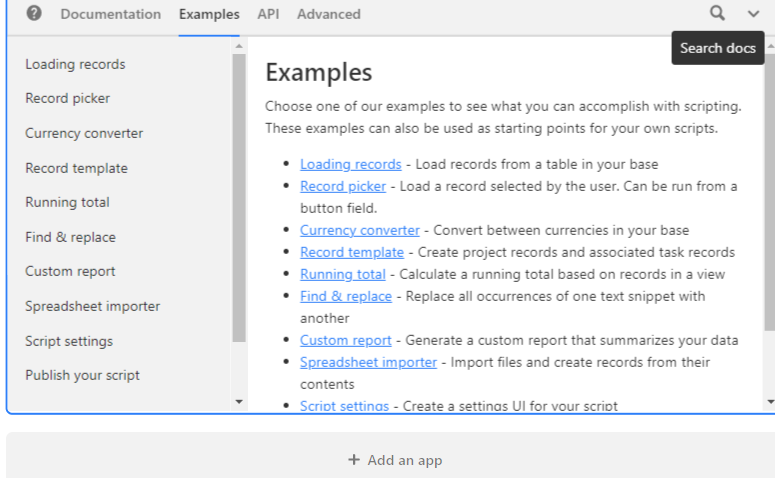Screen dimensions: 775x478
Task: Choose Currency converter in the sidebar
Action: coord(84,133)
